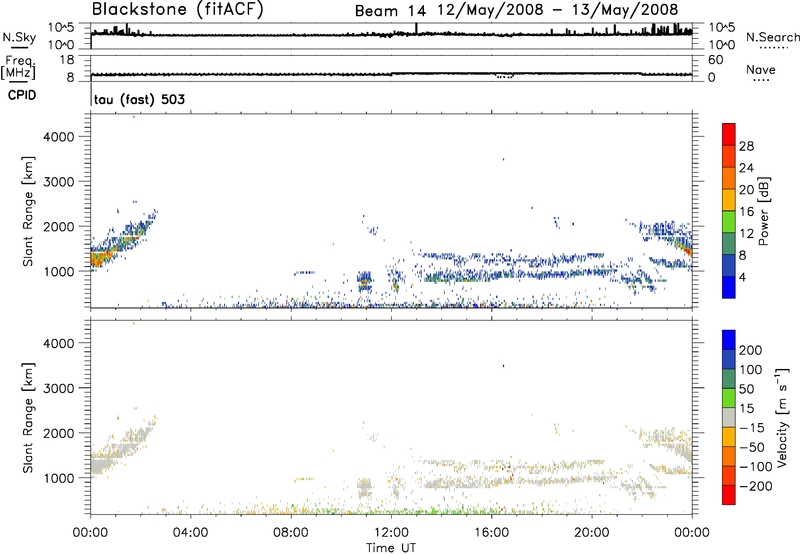This screenshot has width=800, height=554.
Task: Click the '20:00' time tick label
Action: (x=592, y=533)
